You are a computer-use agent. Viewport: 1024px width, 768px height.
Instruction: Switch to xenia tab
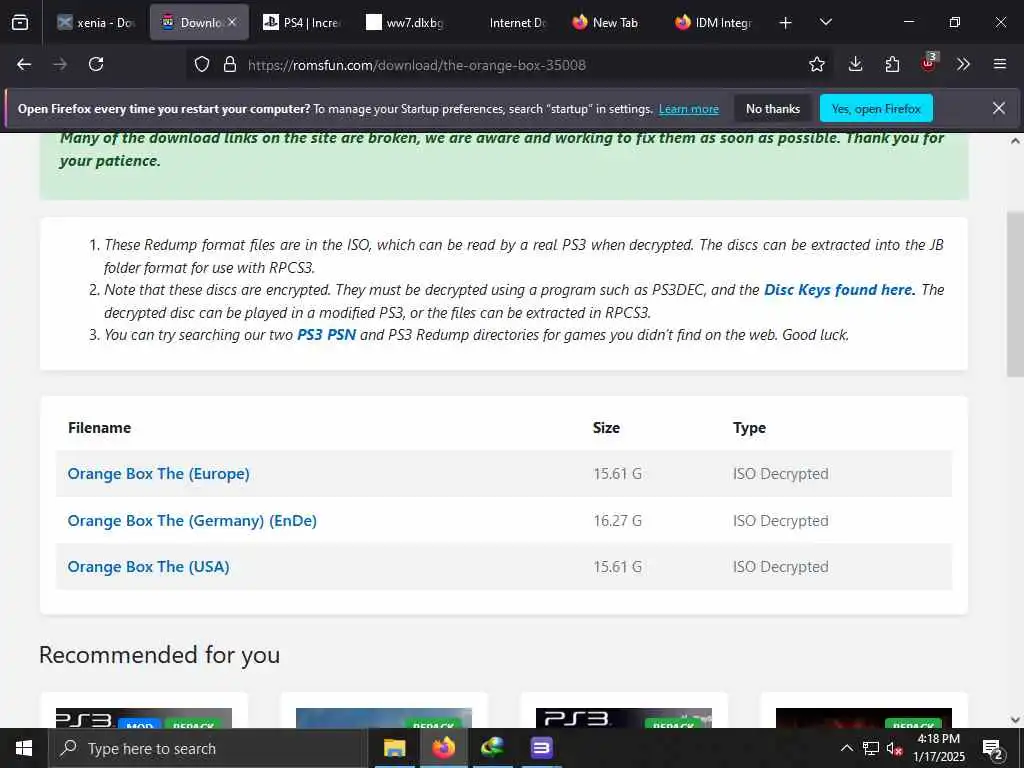pyautogui.click(x=97, y=23)
